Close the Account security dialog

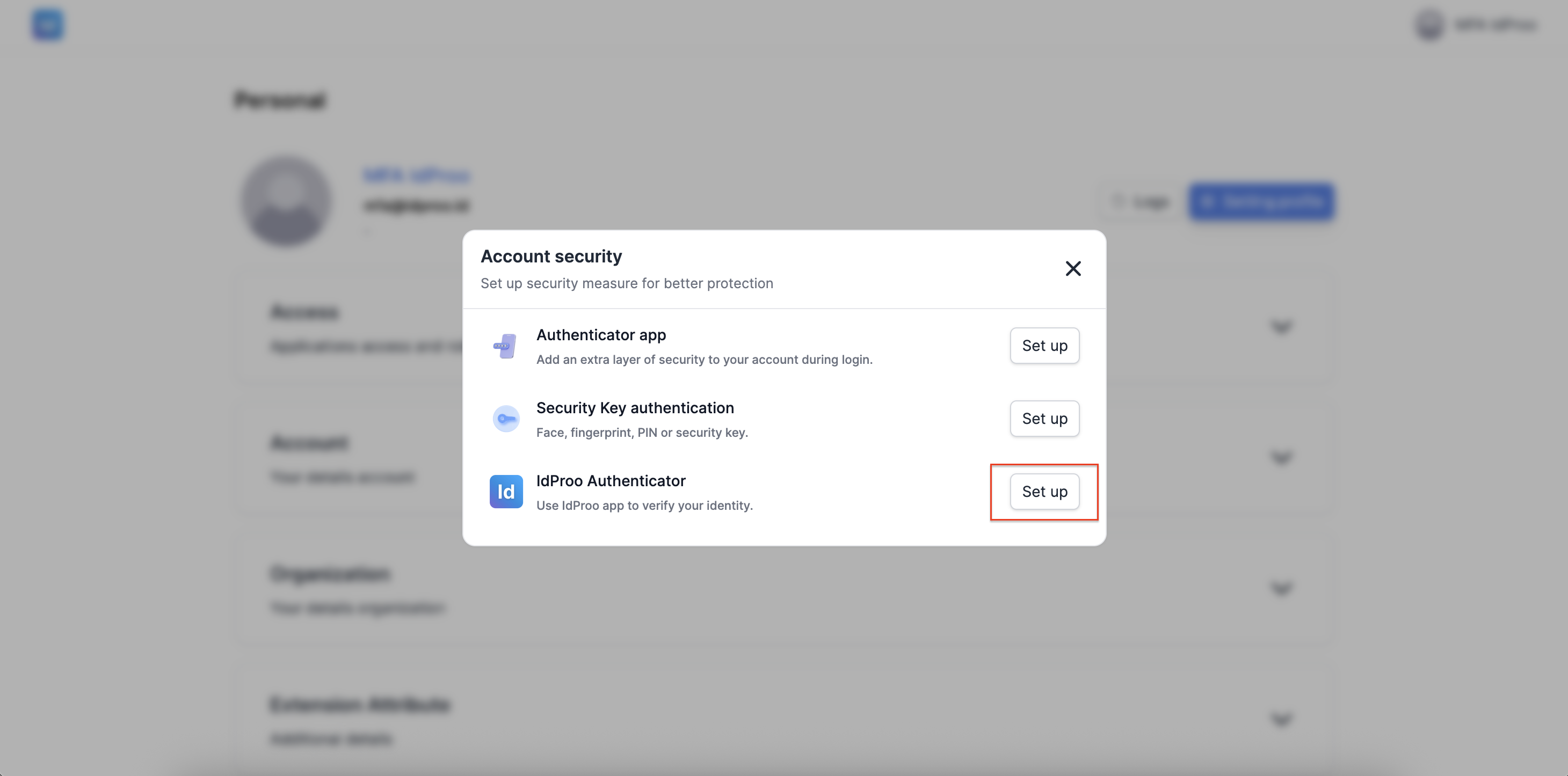click(x=1073, y=268)
